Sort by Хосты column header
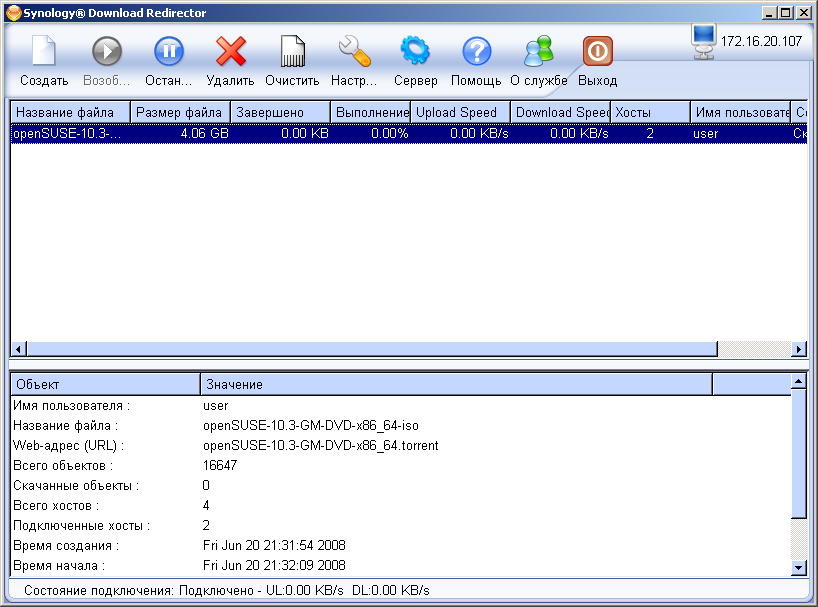The height and width of the screenshot is (607, 818). [651, 112]
